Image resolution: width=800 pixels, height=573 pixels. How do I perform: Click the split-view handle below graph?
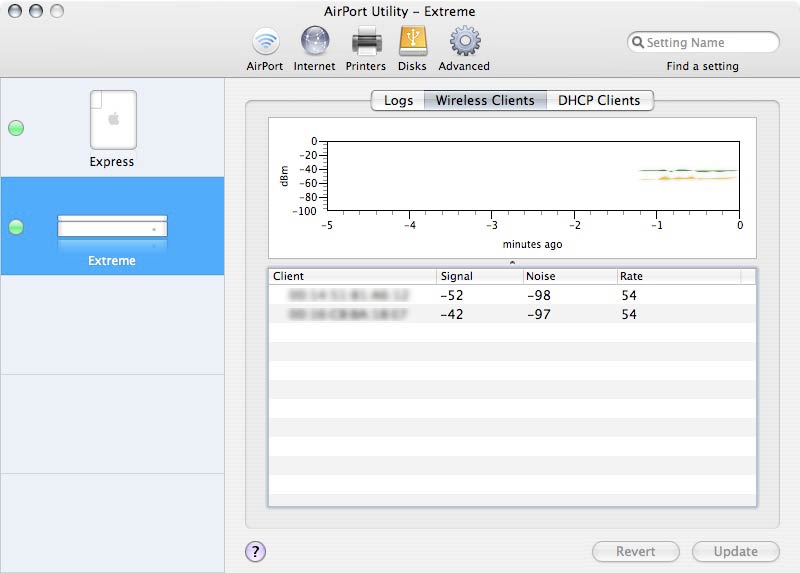[x=512, y=263]
